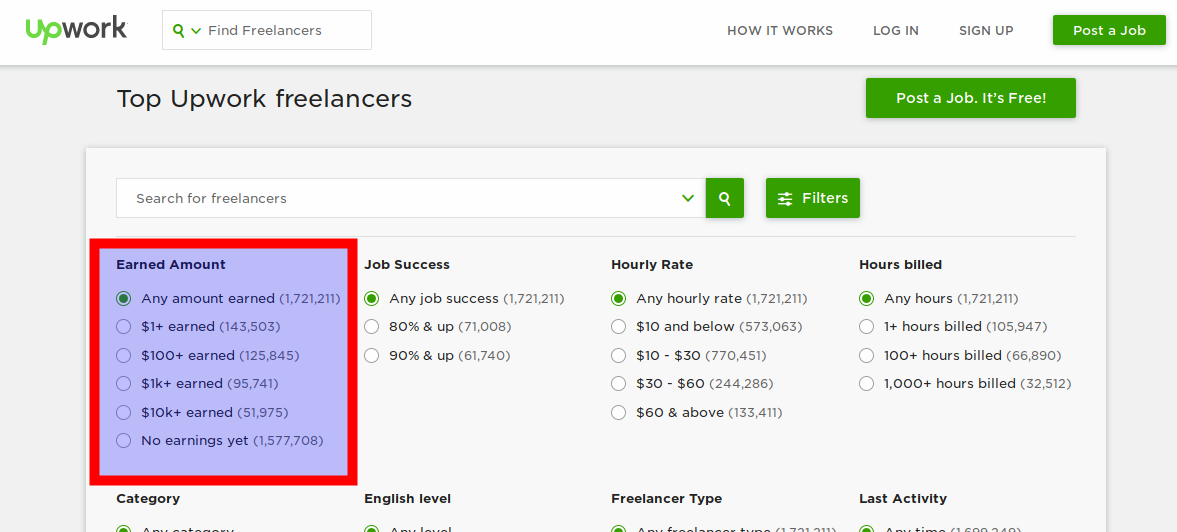Screen dimensions: 1177x532
Task: Select Any hourly rate radio
Action: (x=619, y=299)
